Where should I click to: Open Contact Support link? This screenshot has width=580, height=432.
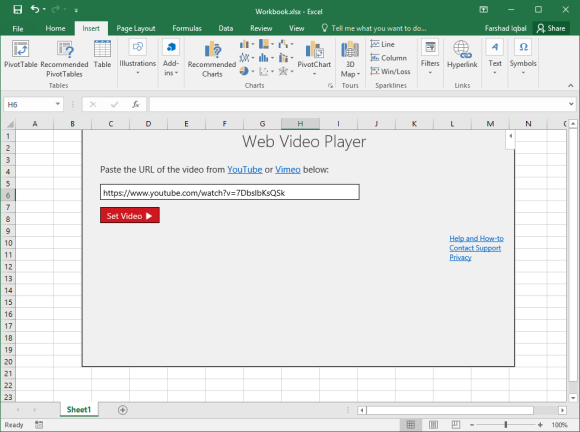tap(475, 248)
